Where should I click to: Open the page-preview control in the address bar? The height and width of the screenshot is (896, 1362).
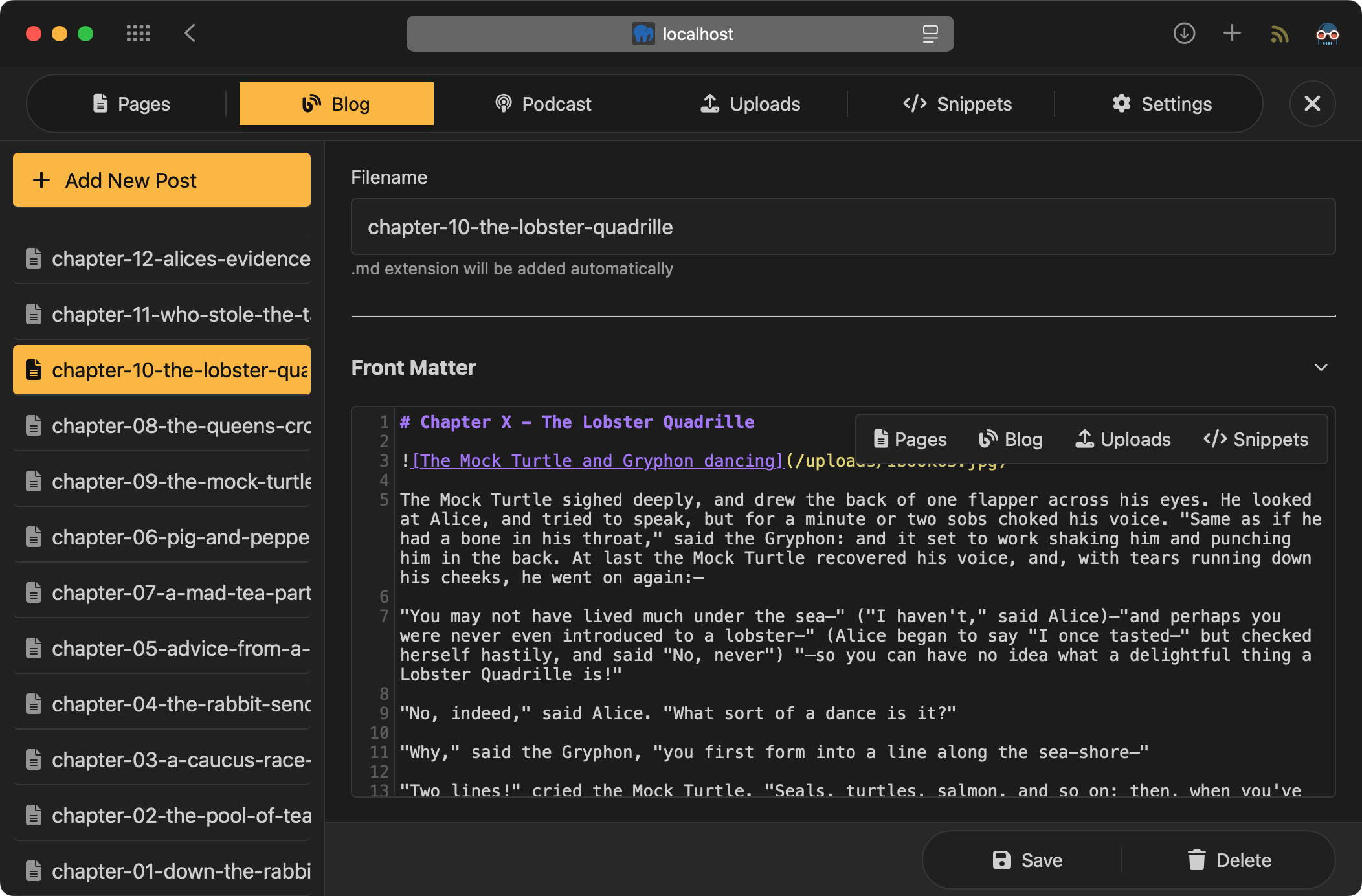click(x=930, y=34)
